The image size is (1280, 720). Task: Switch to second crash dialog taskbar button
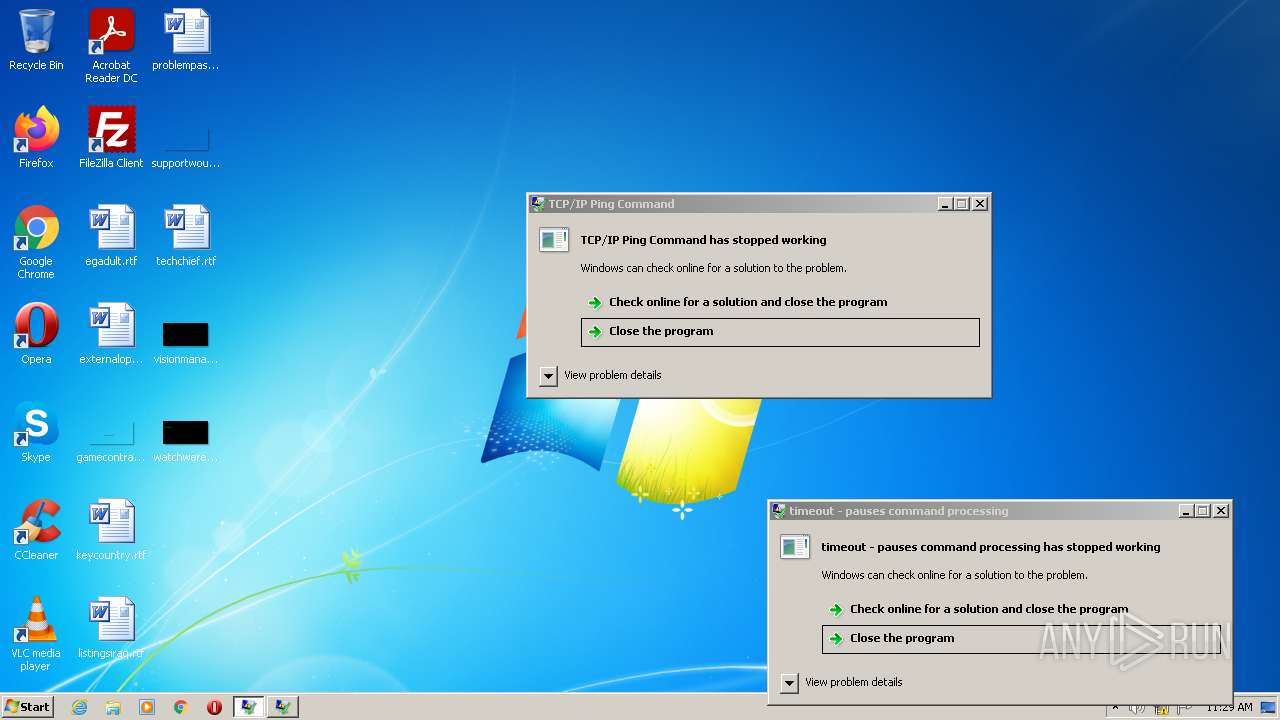click(x=283, y=707)
